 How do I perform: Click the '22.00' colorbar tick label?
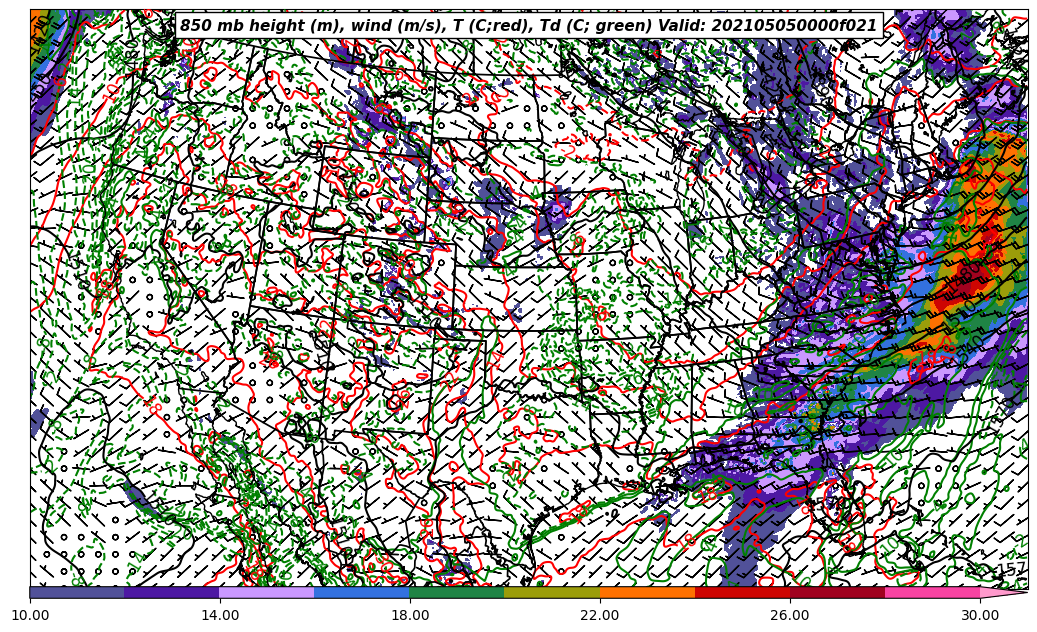(600, 615)
